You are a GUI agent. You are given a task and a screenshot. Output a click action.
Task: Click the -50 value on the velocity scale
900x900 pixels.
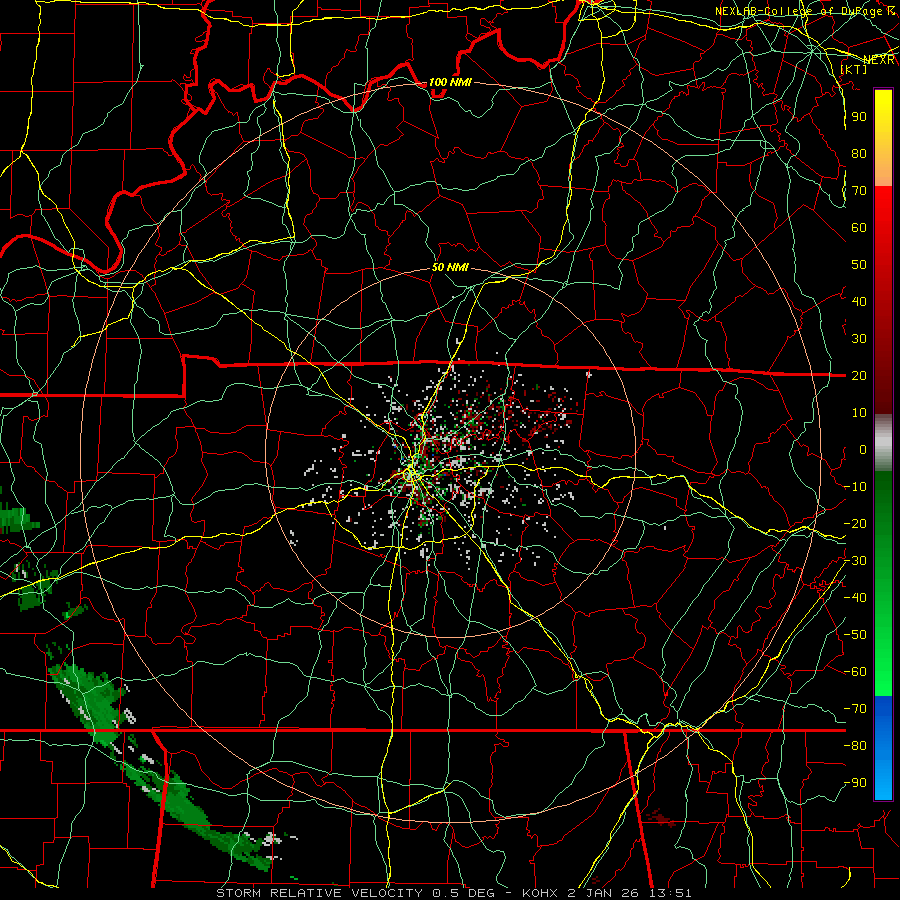(x=855, y=635)
